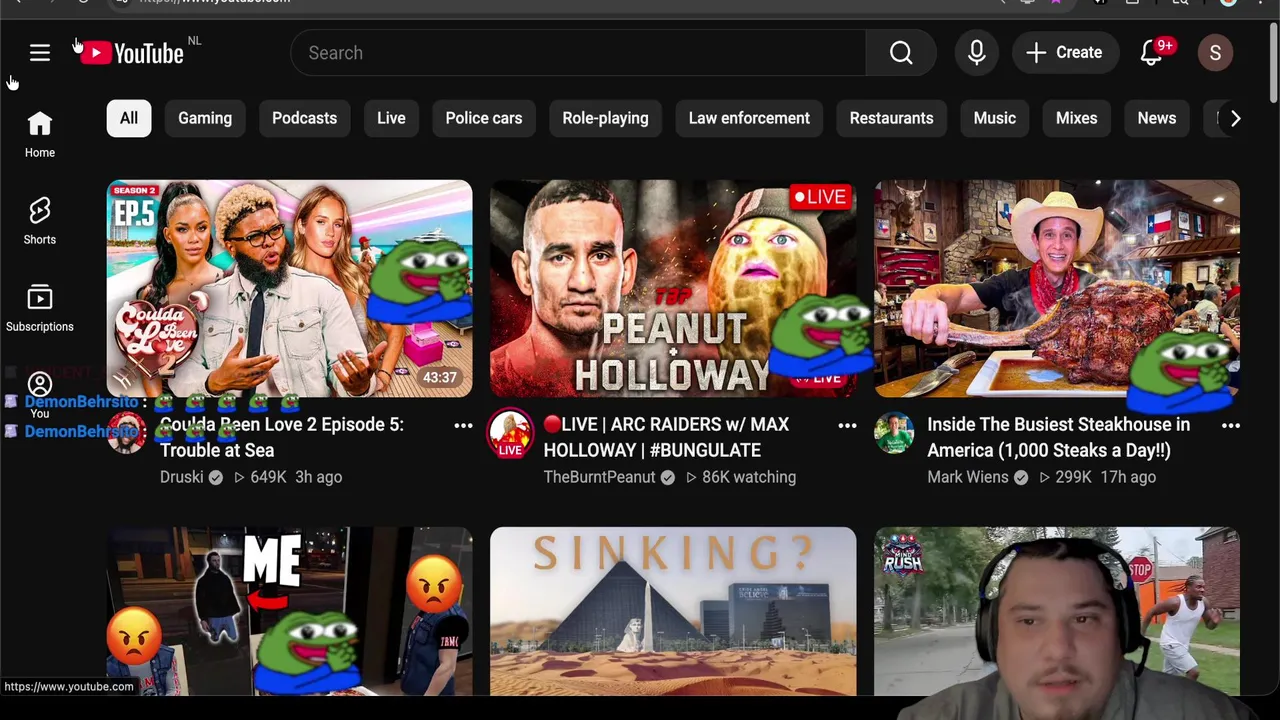This screenshot has height=720, width=1280.
Task: Select the Music chip
Action: 995,118
